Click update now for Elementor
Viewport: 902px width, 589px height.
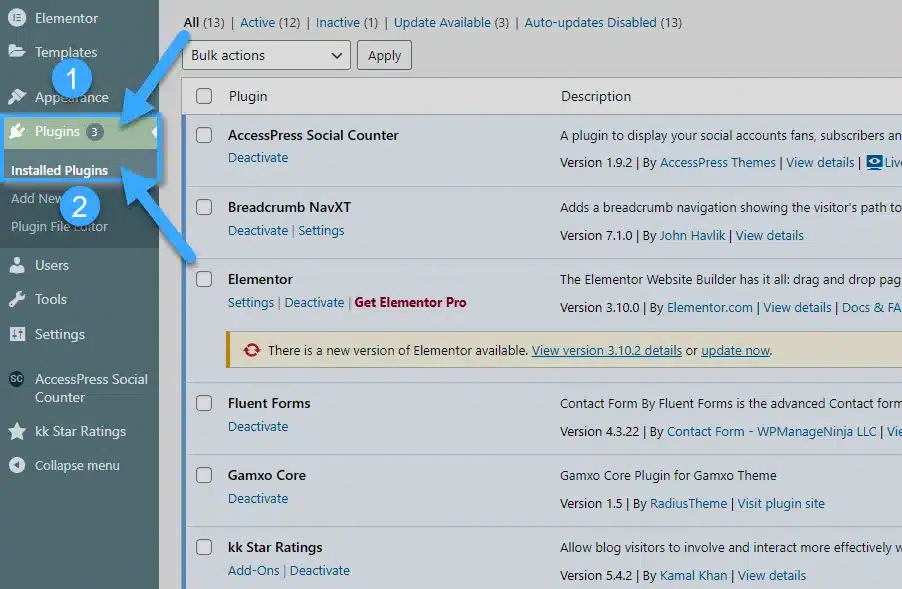[x=735, y=350]
